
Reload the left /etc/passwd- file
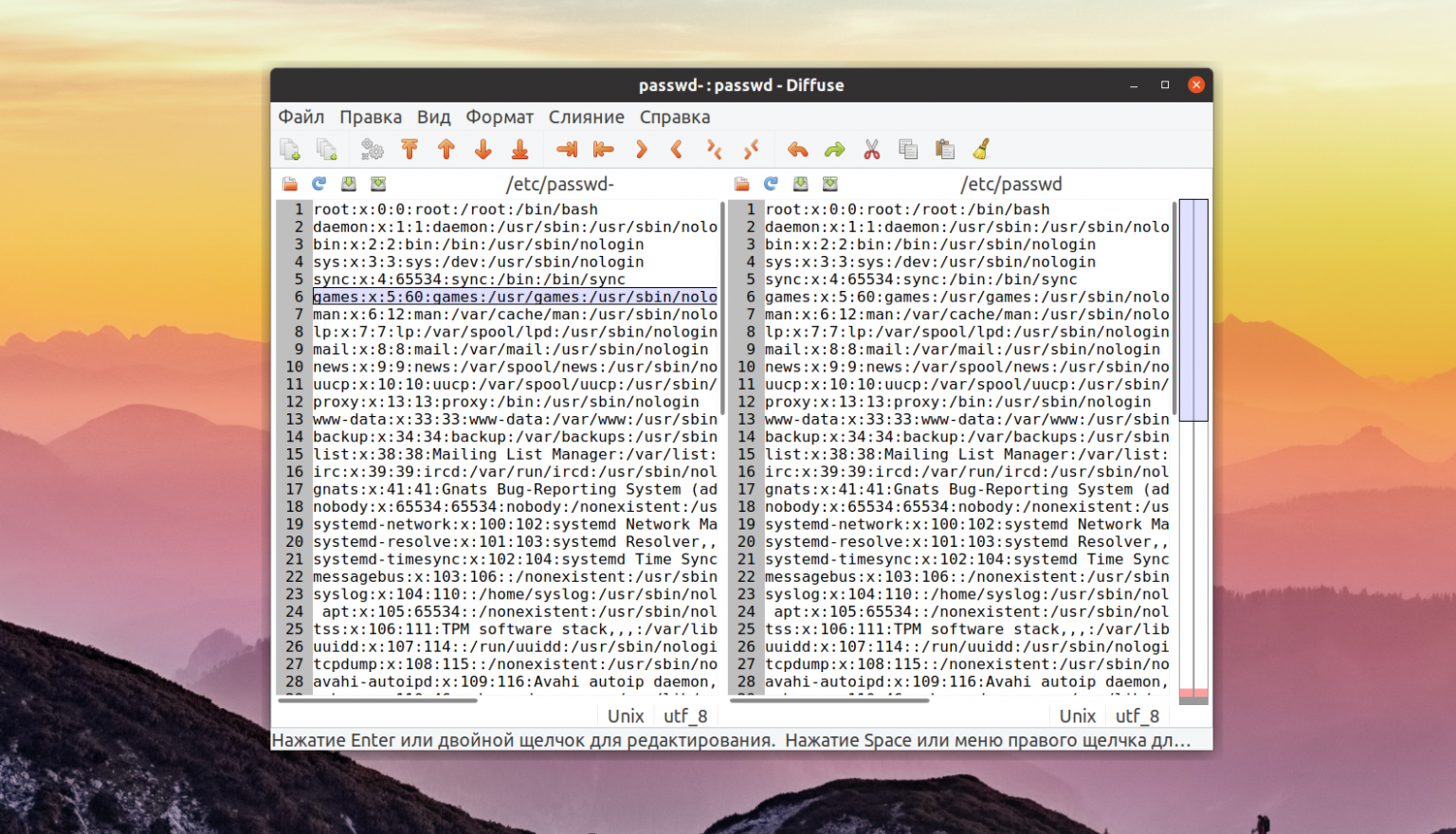coord(320,183)
